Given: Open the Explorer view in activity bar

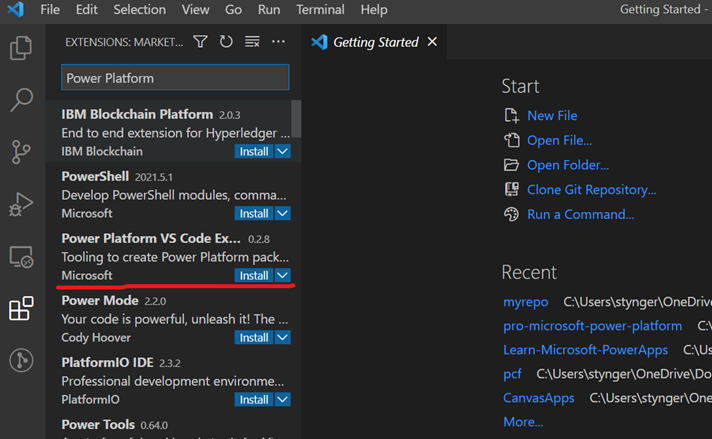Looking at the screenshot, I should (21, 48).
